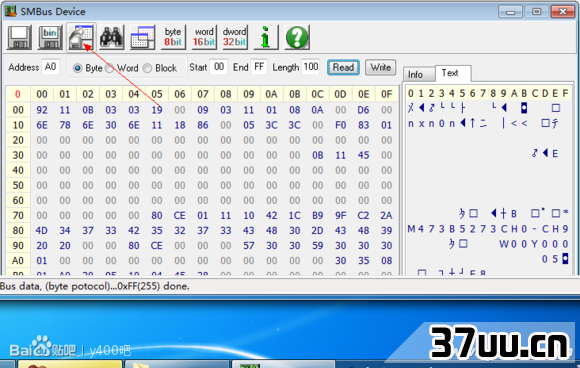Switch to the Info tab

point(418,74)
